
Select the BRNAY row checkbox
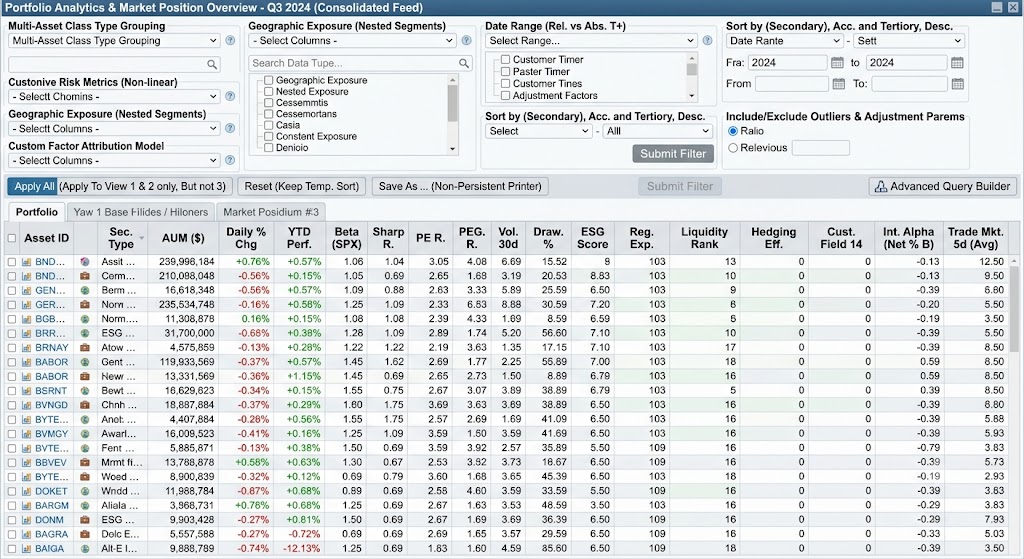(x=12, y=348)
